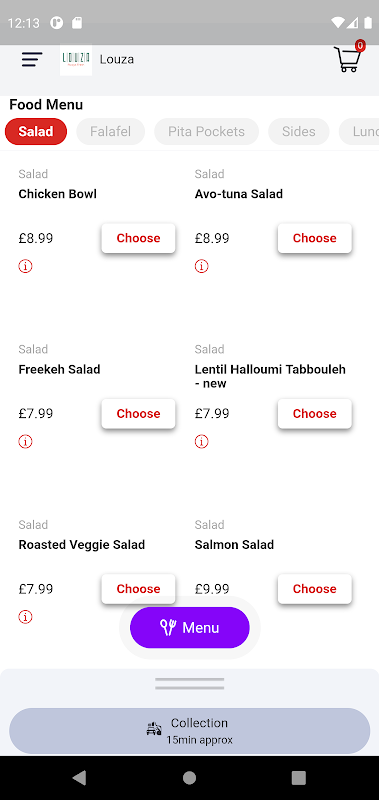Choose the Avo-tuna Salad
This screenshot has width=379, height=800.
point(315,238)
